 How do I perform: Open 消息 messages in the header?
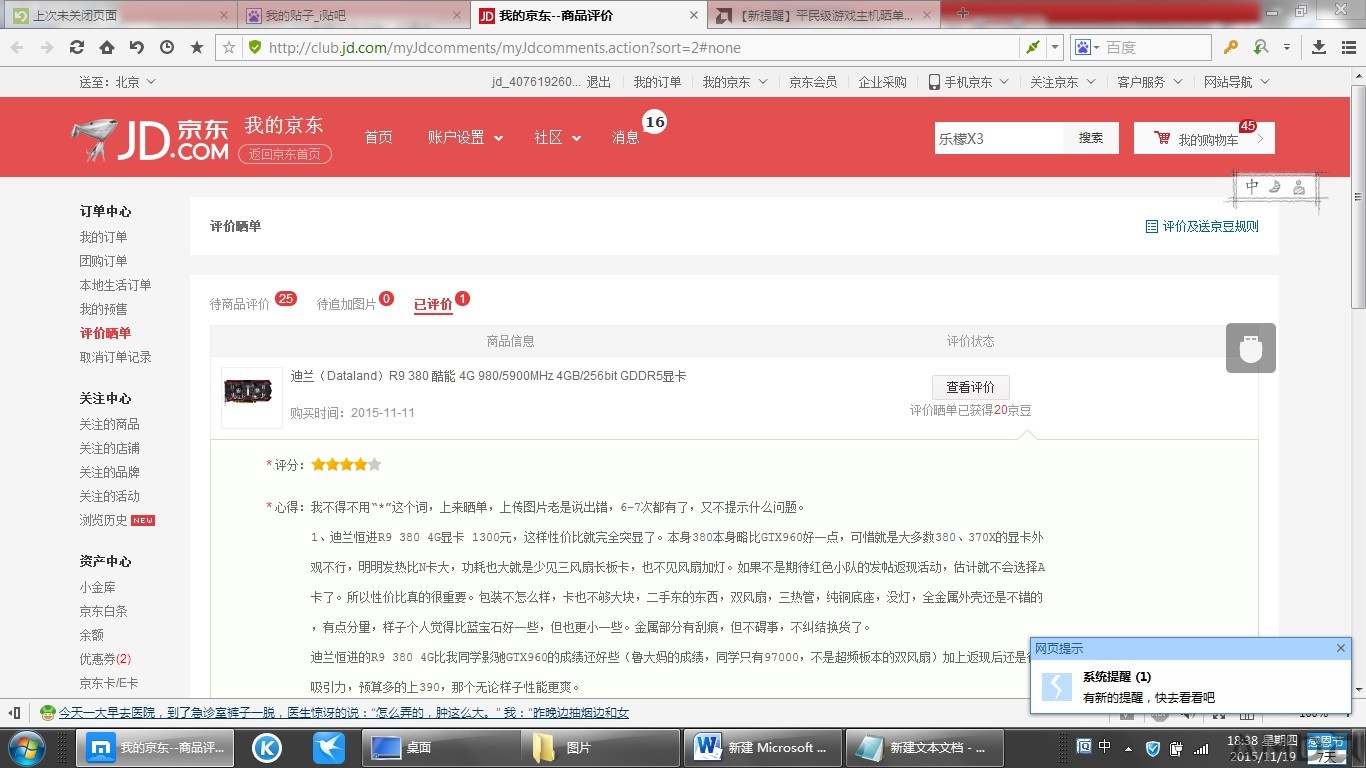click(626, 138)
